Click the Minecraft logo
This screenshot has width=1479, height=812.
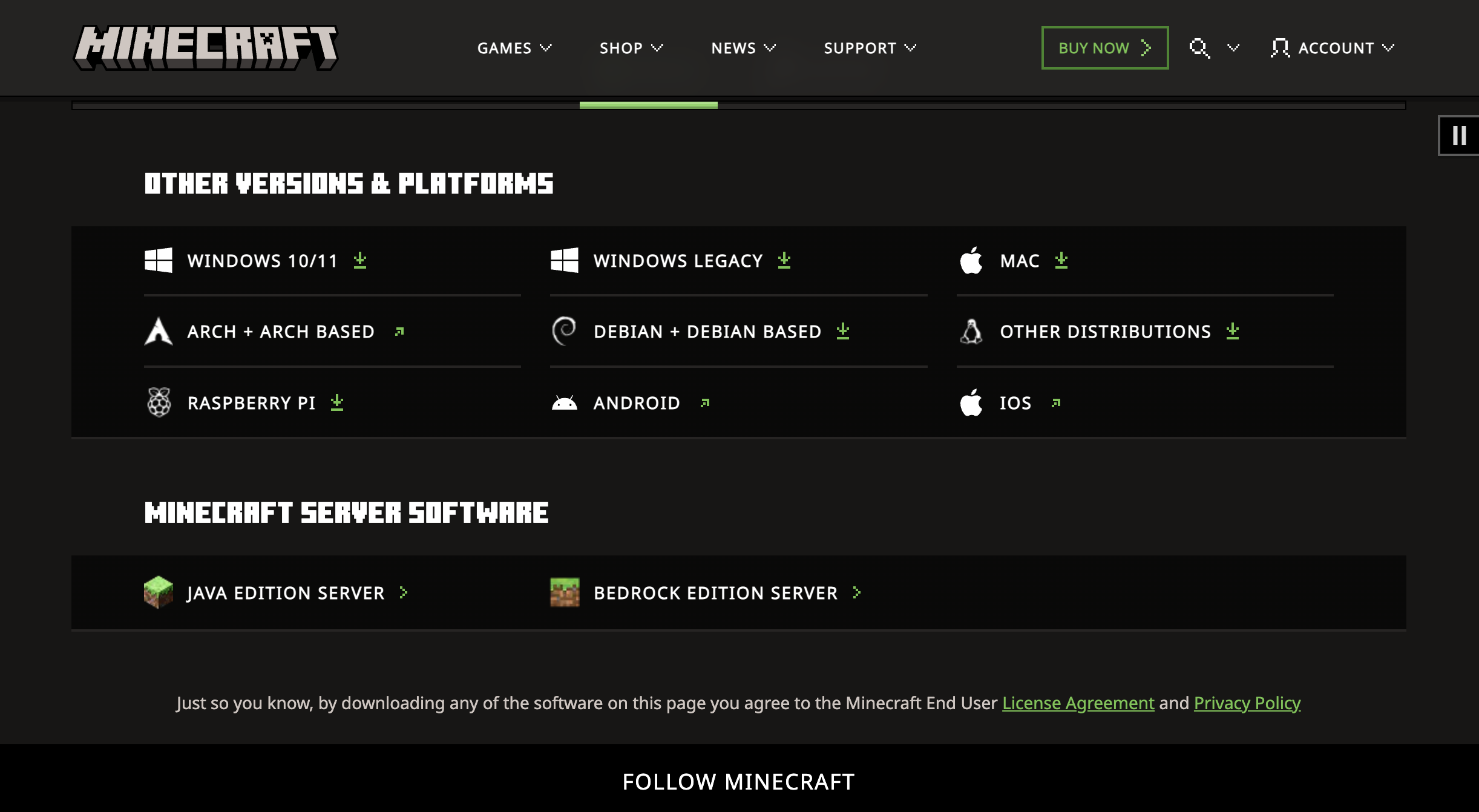[x=206, y=48]
